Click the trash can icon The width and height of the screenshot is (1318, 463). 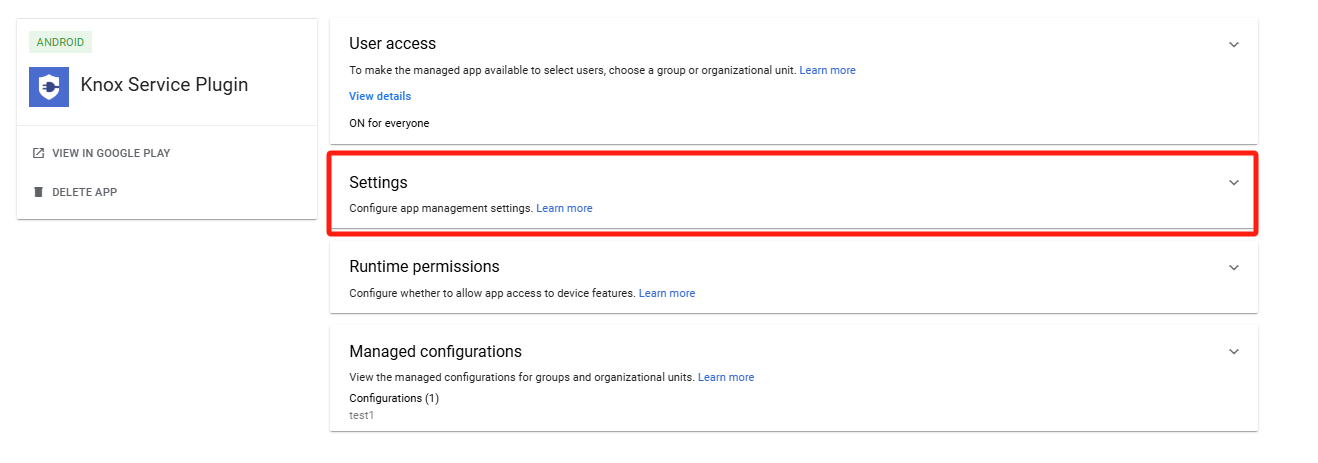point(38,191)
